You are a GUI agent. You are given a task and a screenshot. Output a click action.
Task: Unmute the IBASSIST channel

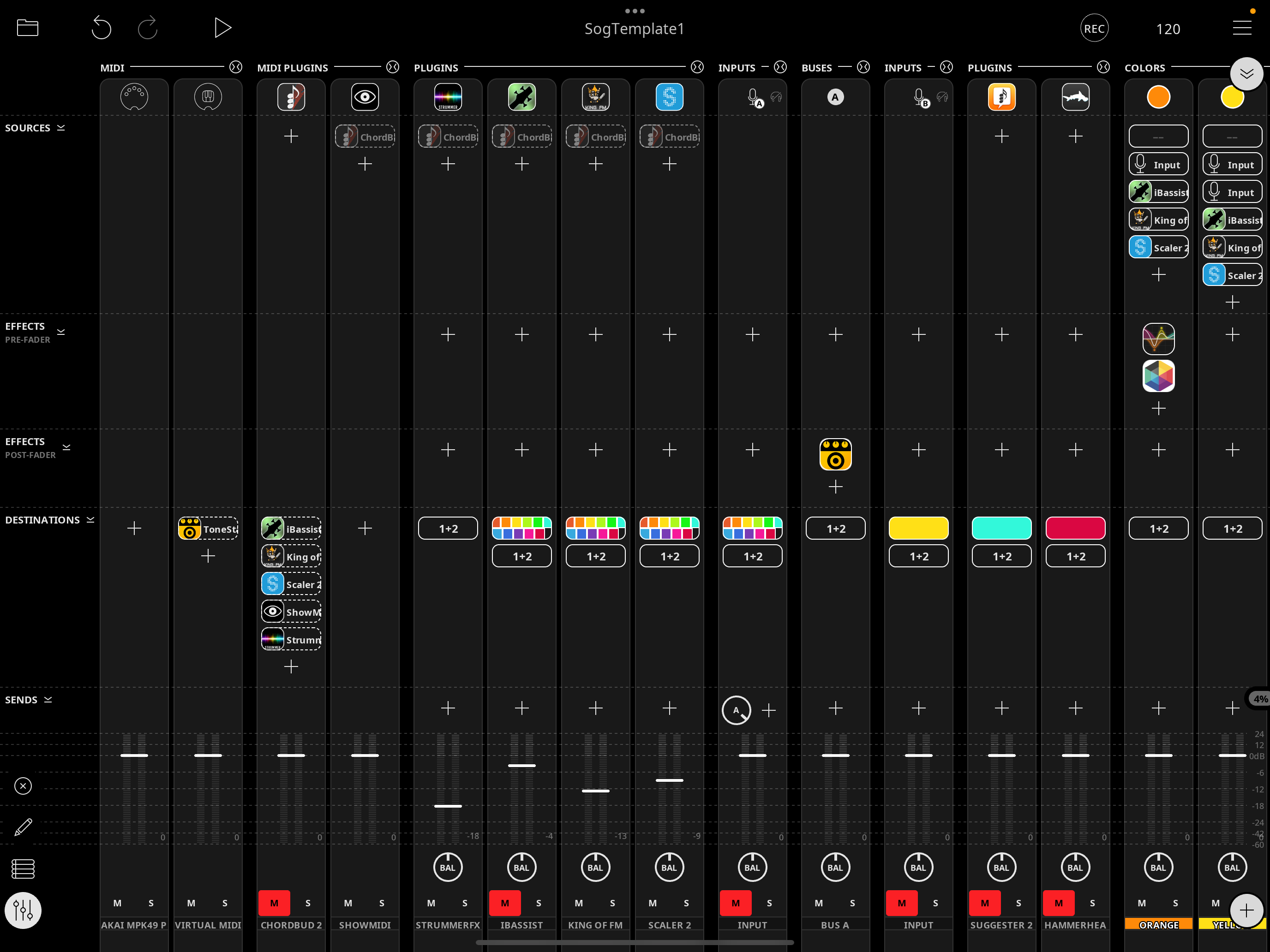tap(505, 903)
